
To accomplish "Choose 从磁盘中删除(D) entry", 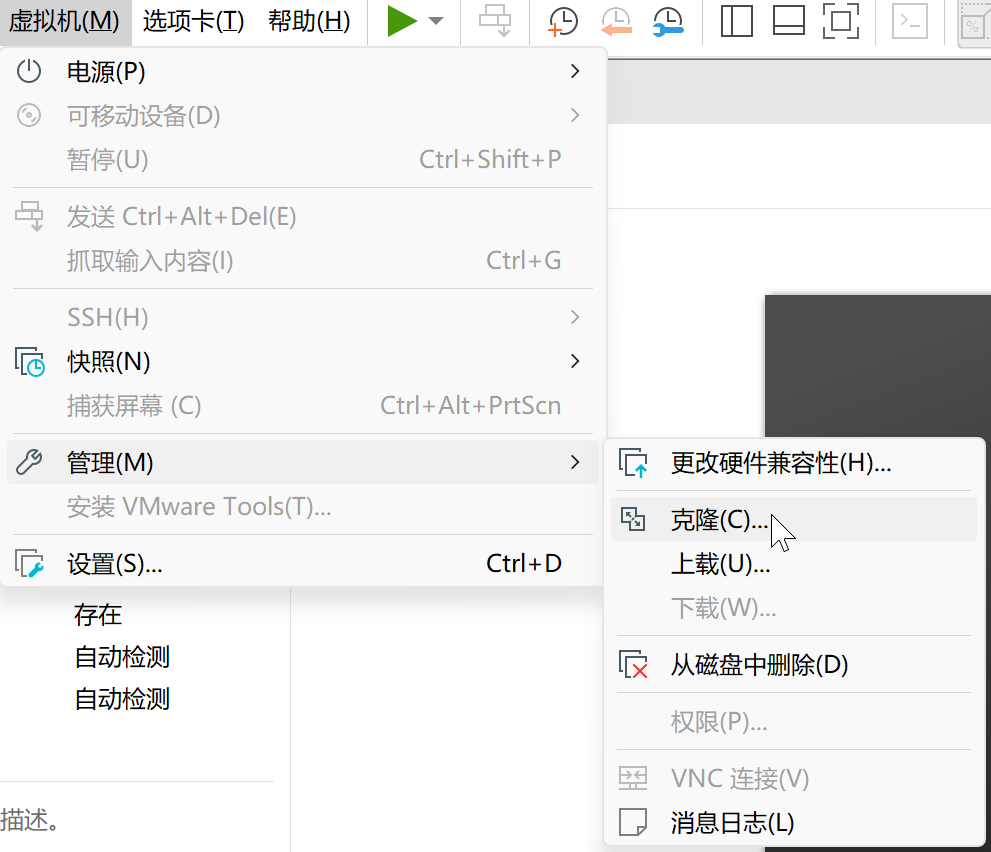I will (794, 665).
